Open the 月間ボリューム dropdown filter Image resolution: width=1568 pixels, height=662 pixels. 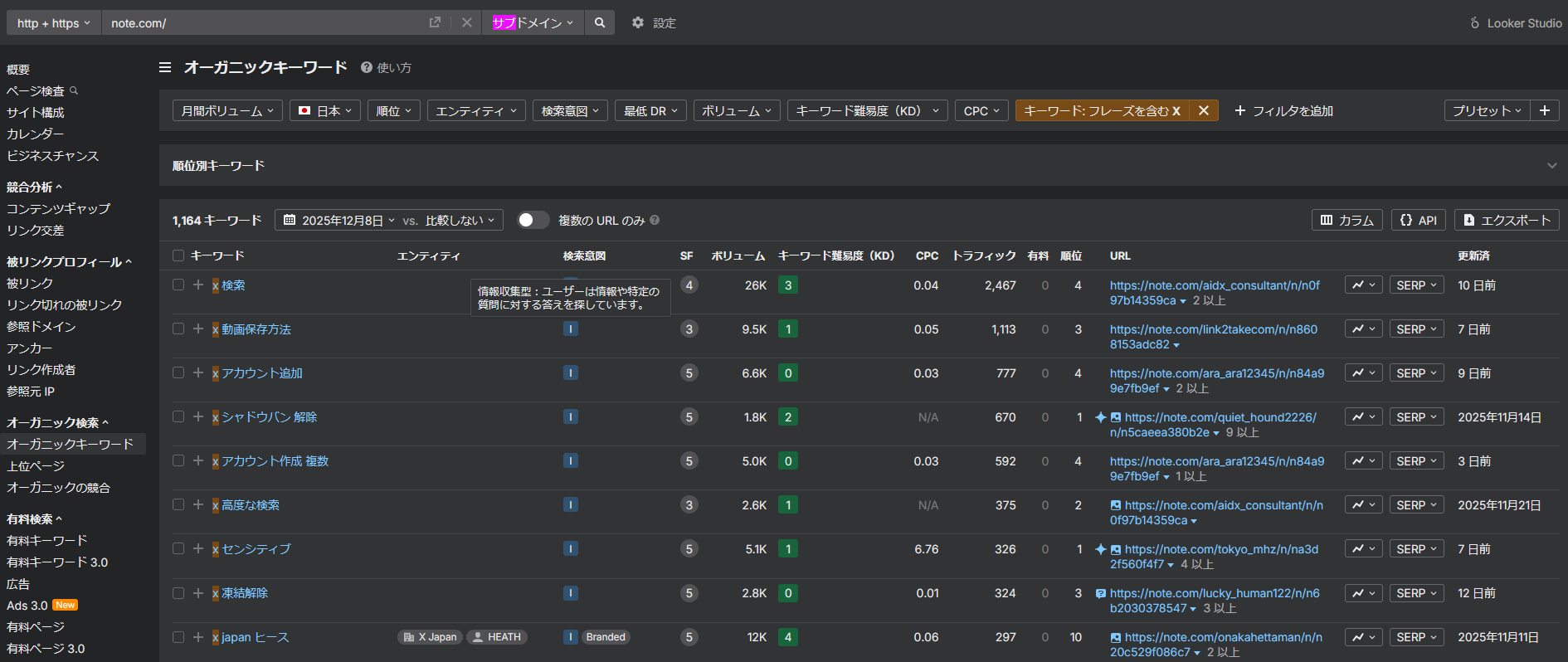[x=227, y=110]
